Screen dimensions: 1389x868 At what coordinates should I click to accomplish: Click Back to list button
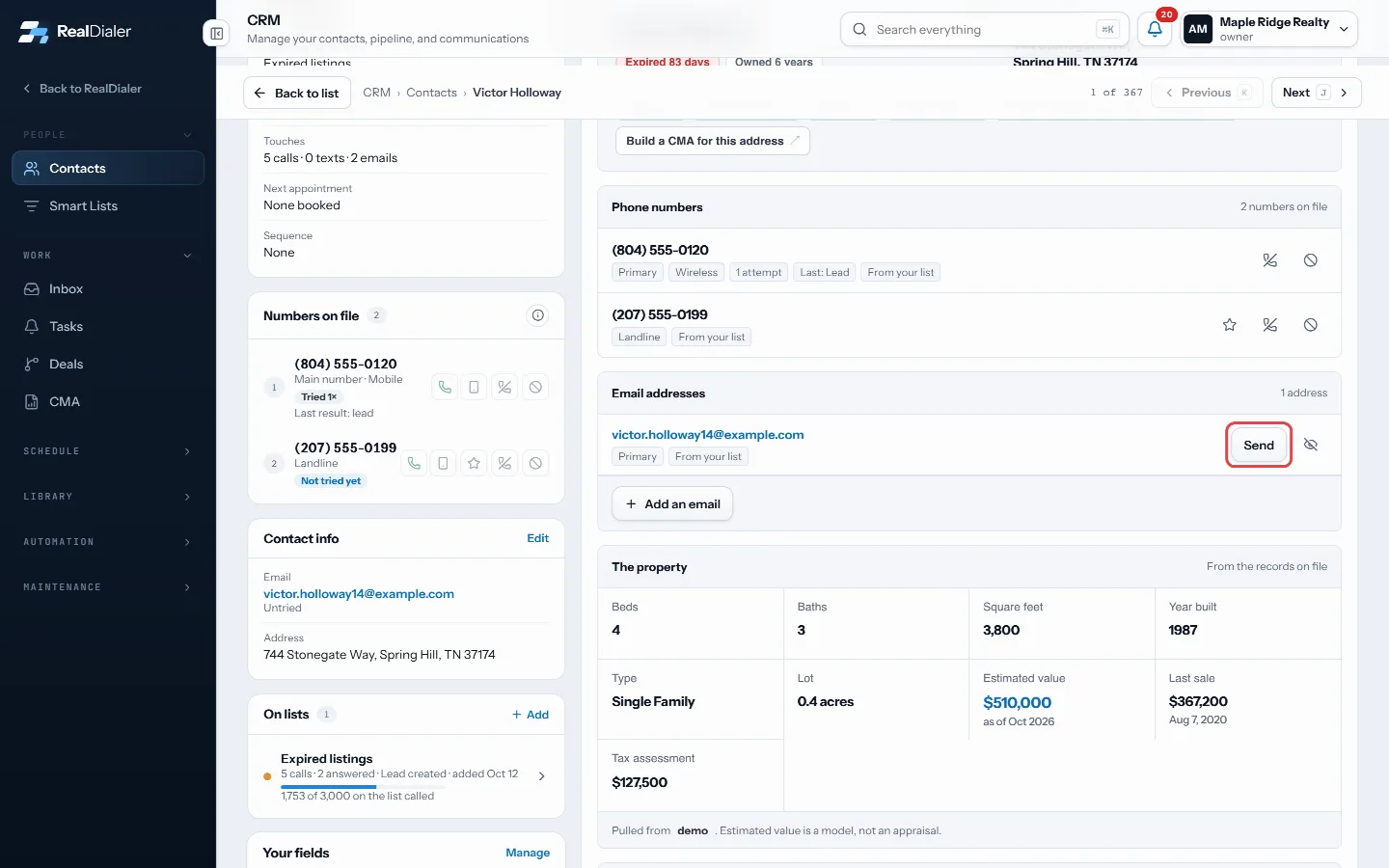pos(297,93)
